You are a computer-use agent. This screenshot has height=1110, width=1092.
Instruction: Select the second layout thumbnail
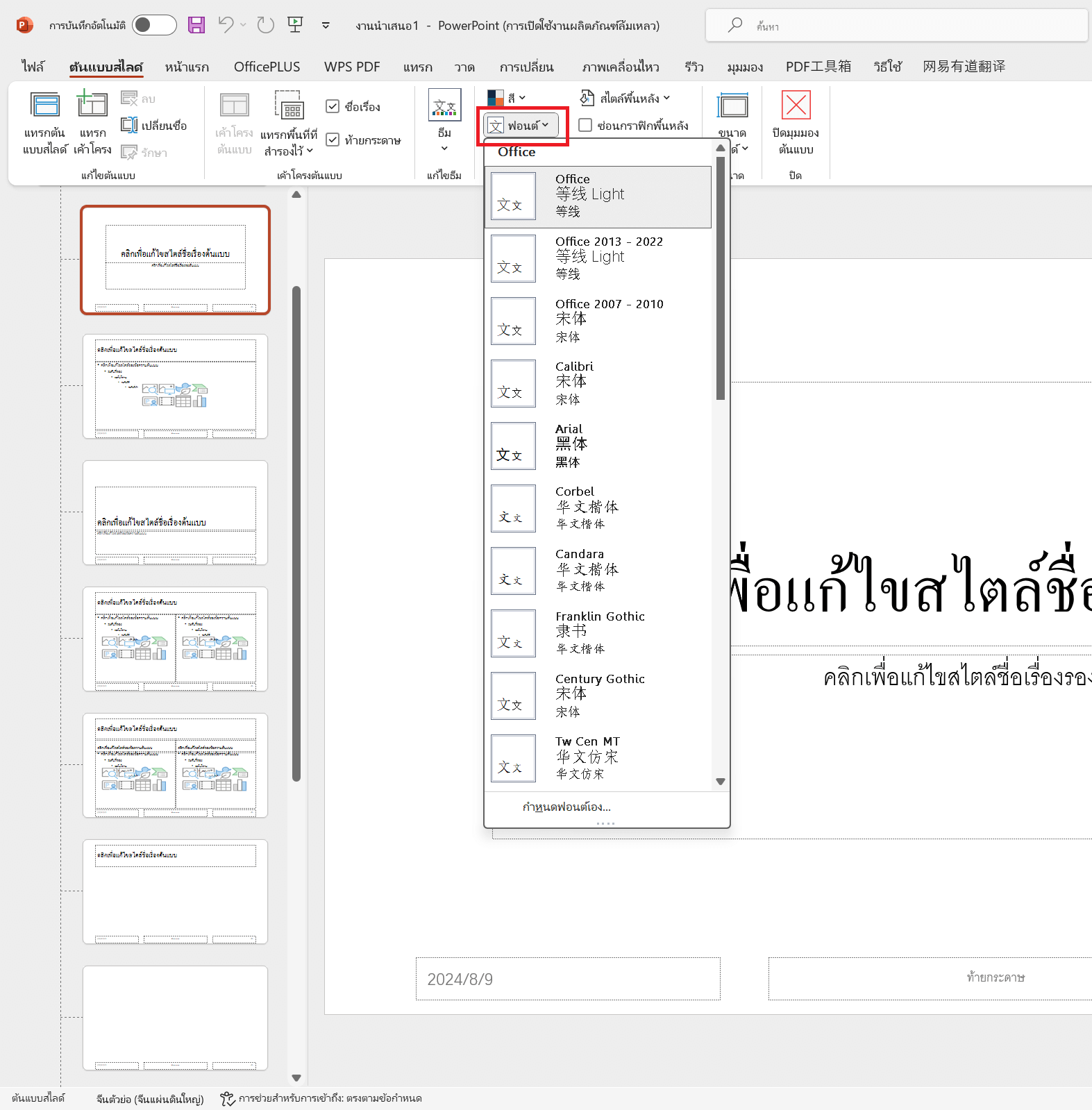[175, 386]
